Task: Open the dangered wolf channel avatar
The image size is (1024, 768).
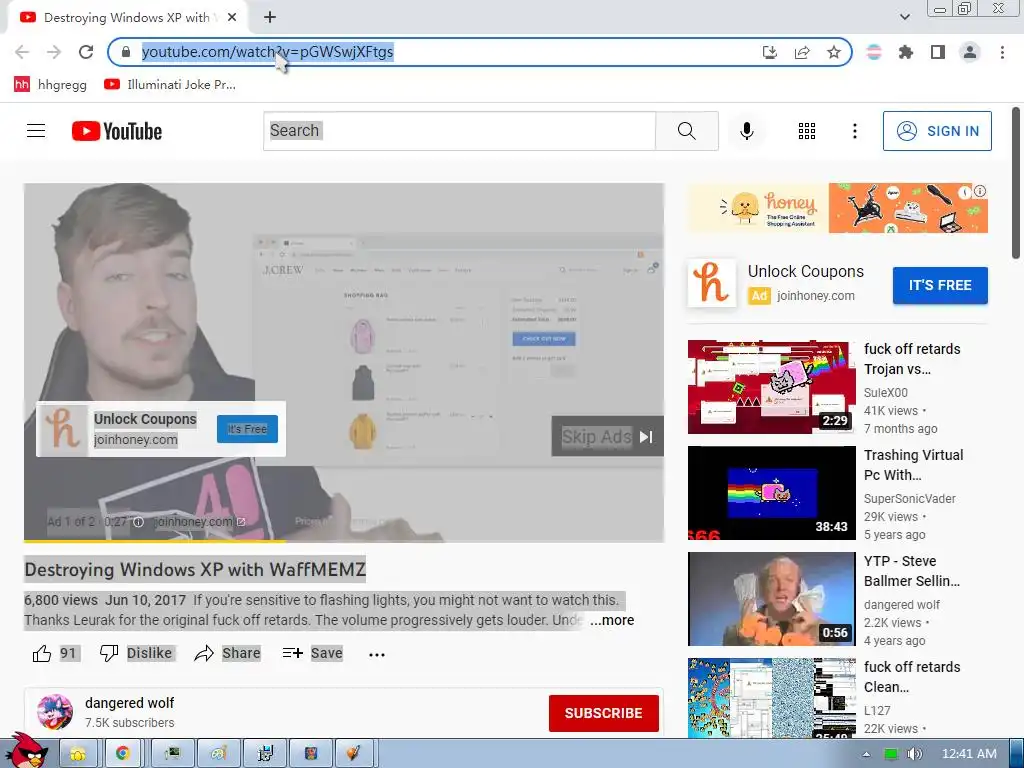Action: [55, 712]
